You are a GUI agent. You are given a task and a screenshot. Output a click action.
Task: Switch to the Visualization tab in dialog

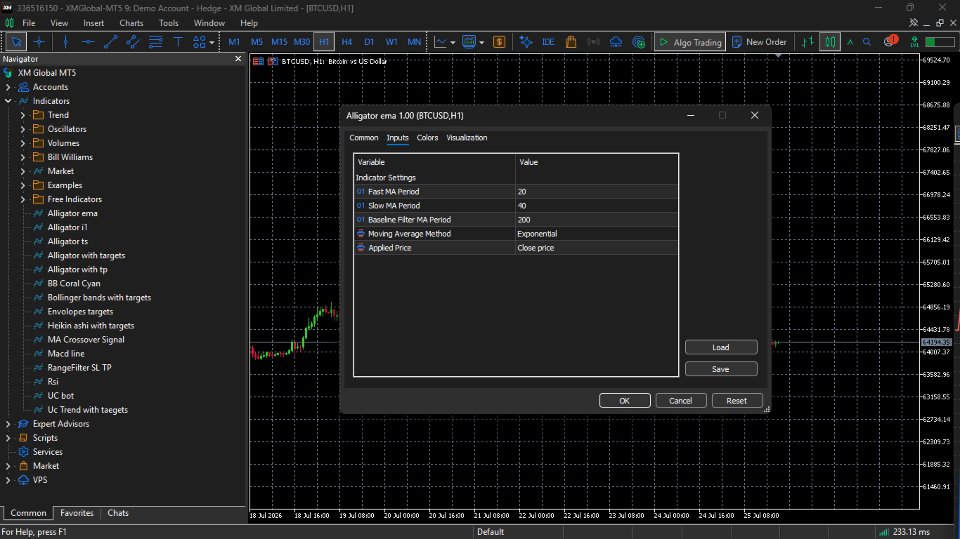pos(467,138)
